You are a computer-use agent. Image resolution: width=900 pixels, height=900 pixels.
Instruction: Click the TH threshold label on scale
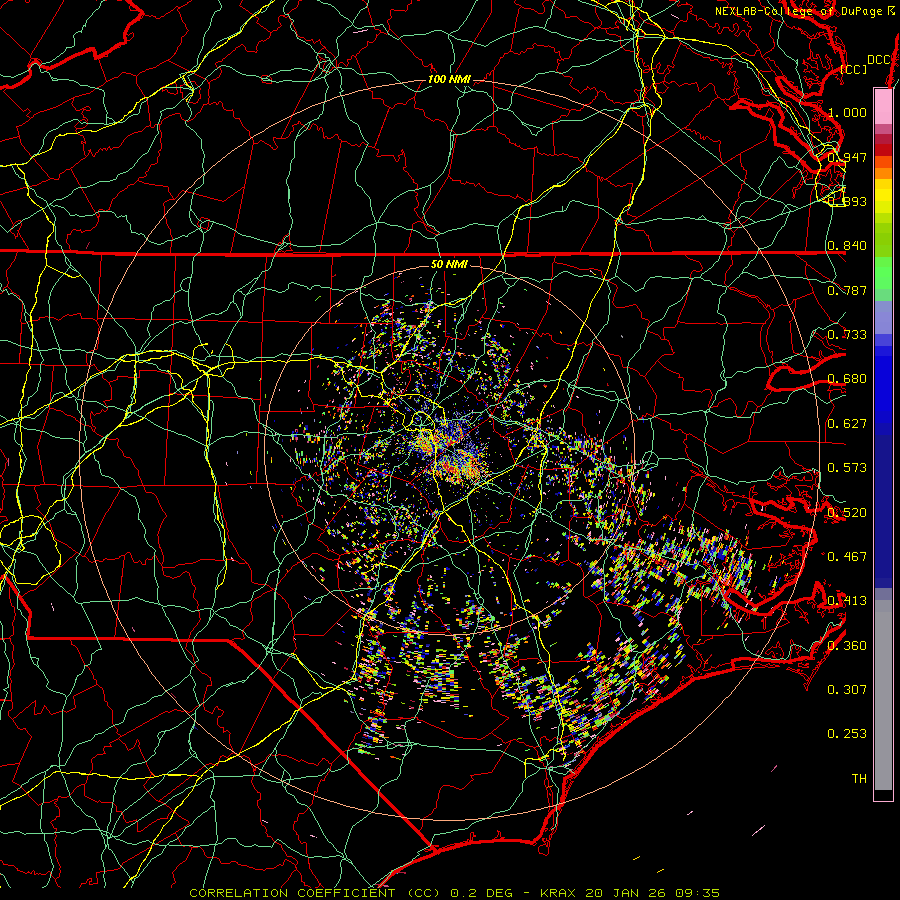[x=859, y=779]
